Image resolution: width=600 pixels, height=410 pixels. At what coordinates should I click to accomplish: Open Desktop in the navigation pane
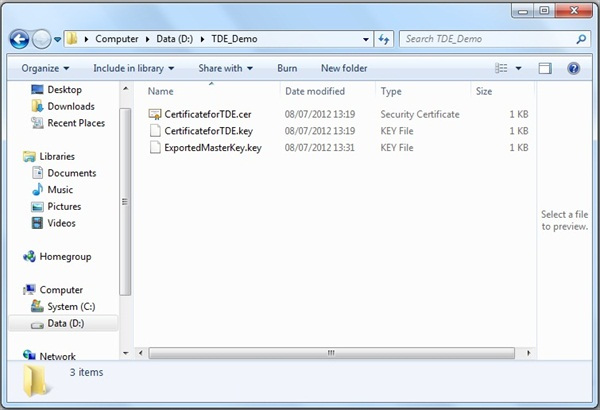[64, 90]
